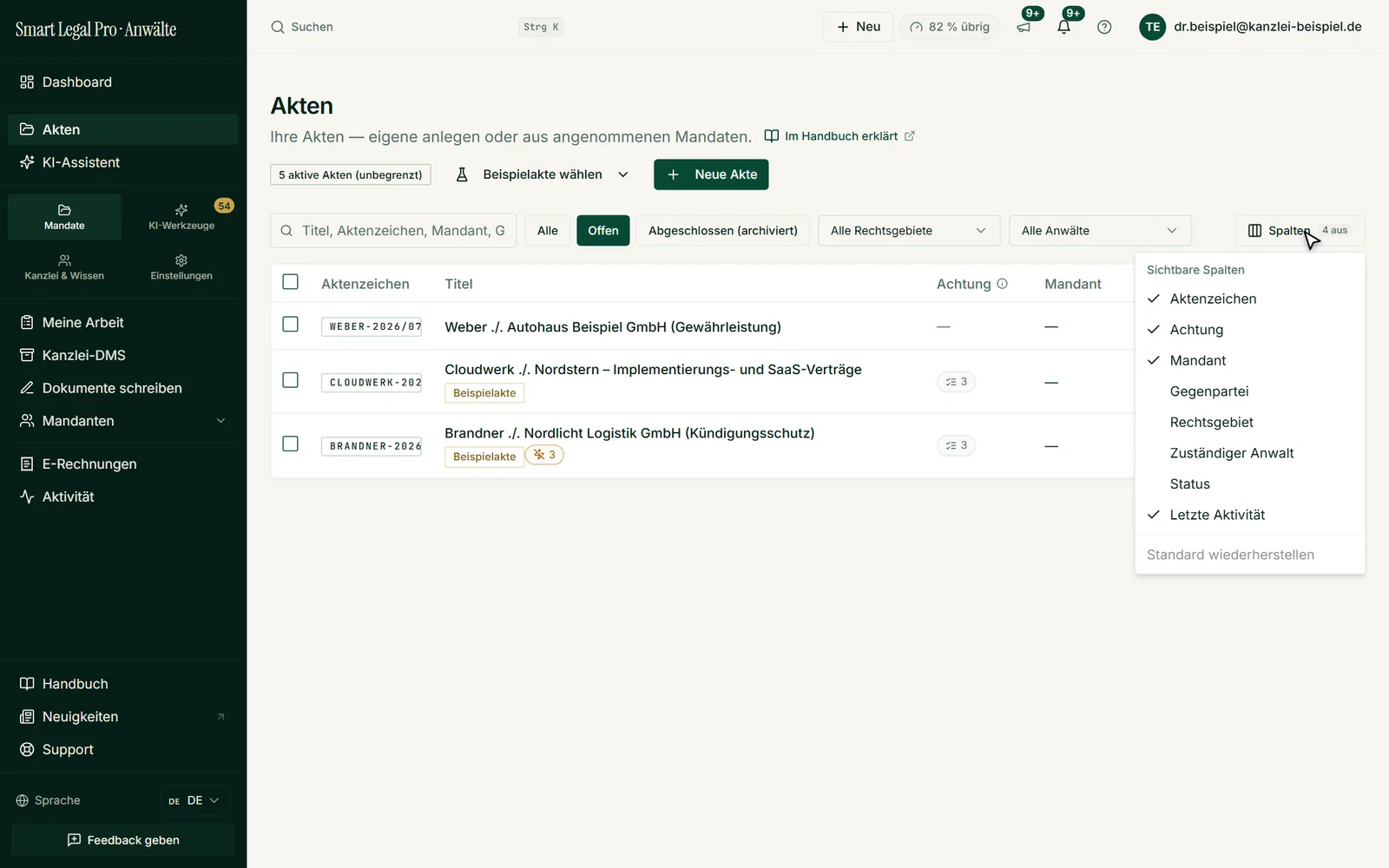Switch to the Kanzlei & Wissen tab

(64, 267)
